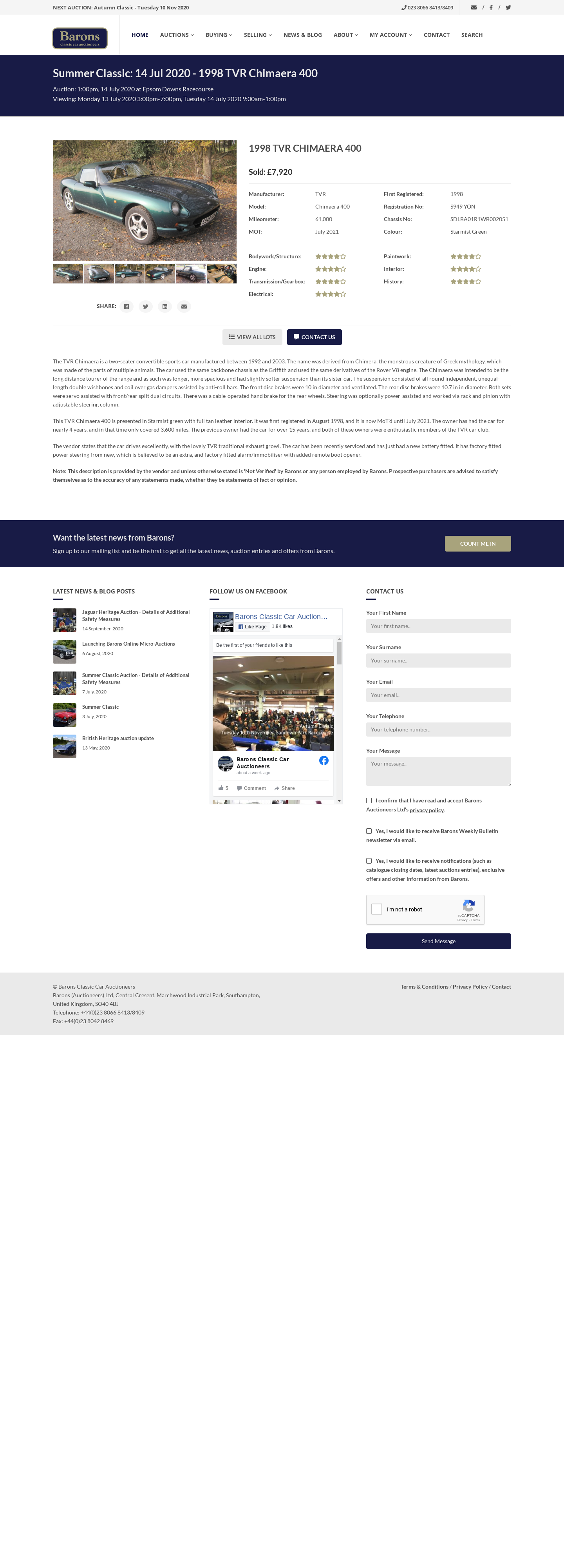Click the reCAPTCHA logo
The width and height of the screenshot is (564, 1568).
(x=468, y=905)
